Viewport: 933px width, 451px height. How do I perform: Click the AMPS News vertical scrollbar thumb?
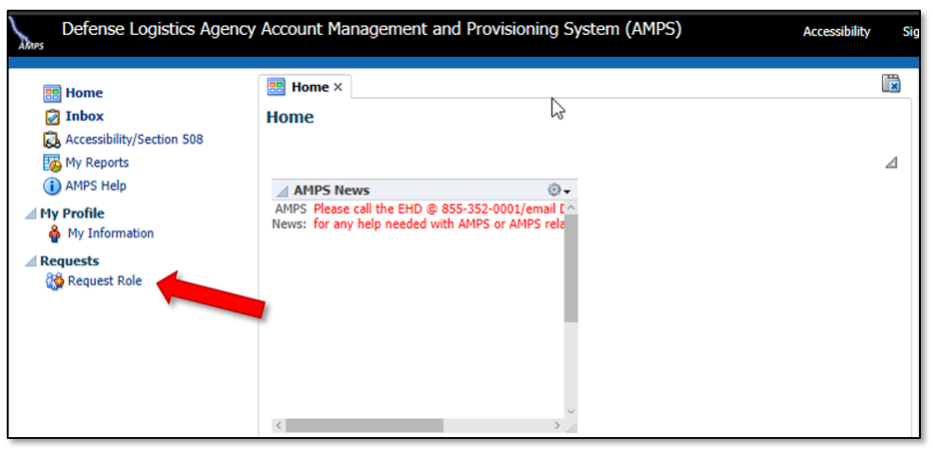(x=571, y=268)
